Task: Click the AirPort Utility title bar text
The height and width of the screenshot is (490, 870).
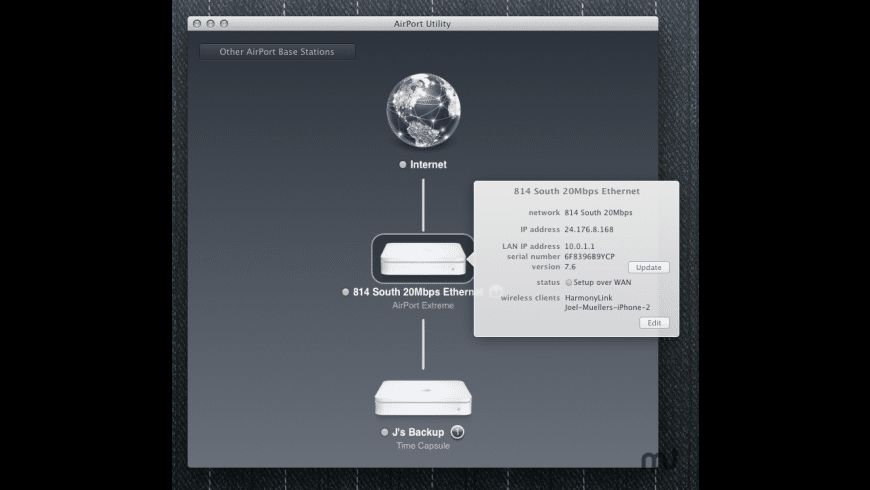Action: tap(422, 24)
